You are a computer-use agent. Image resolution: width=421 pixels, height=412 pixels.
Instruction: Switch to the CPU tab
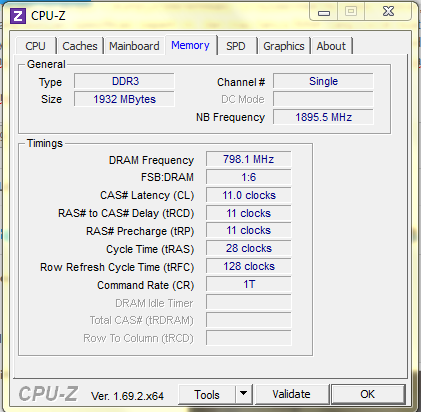(35, 46)
